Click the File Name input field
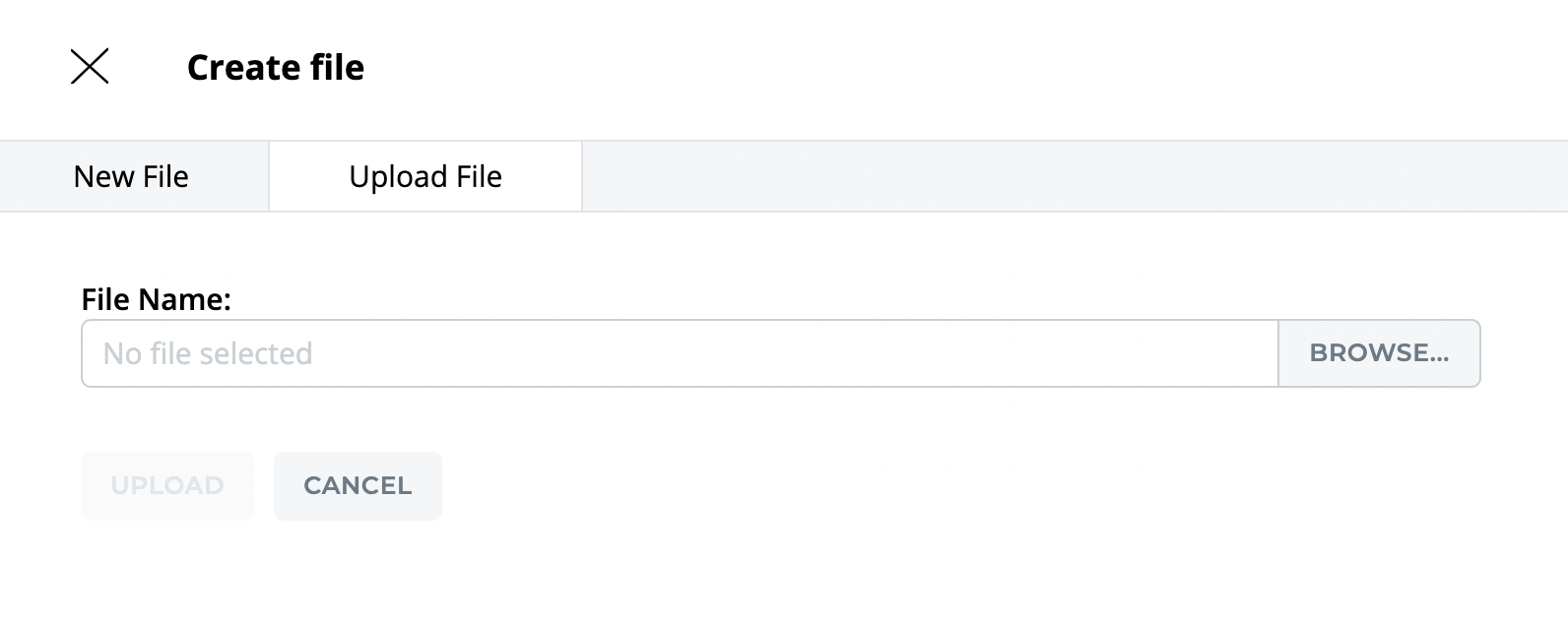Screen dimensions: 1568x622 click(680, 353)
